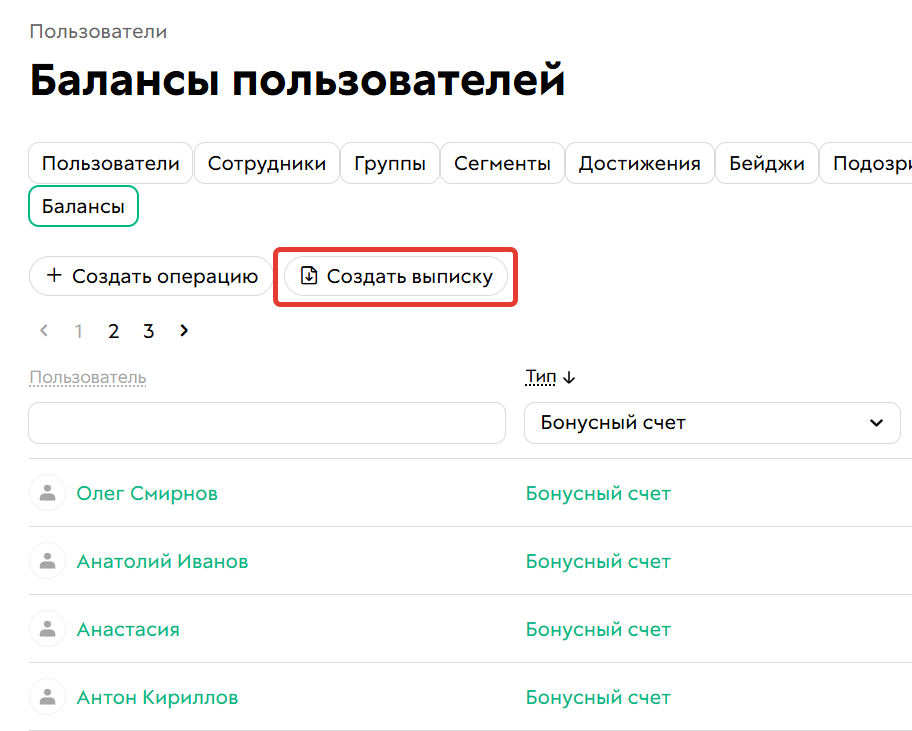Toggle sorting by the Пользователь column
Image resolution: width=912 pixels, height=731 pixels.
[87, 378]
